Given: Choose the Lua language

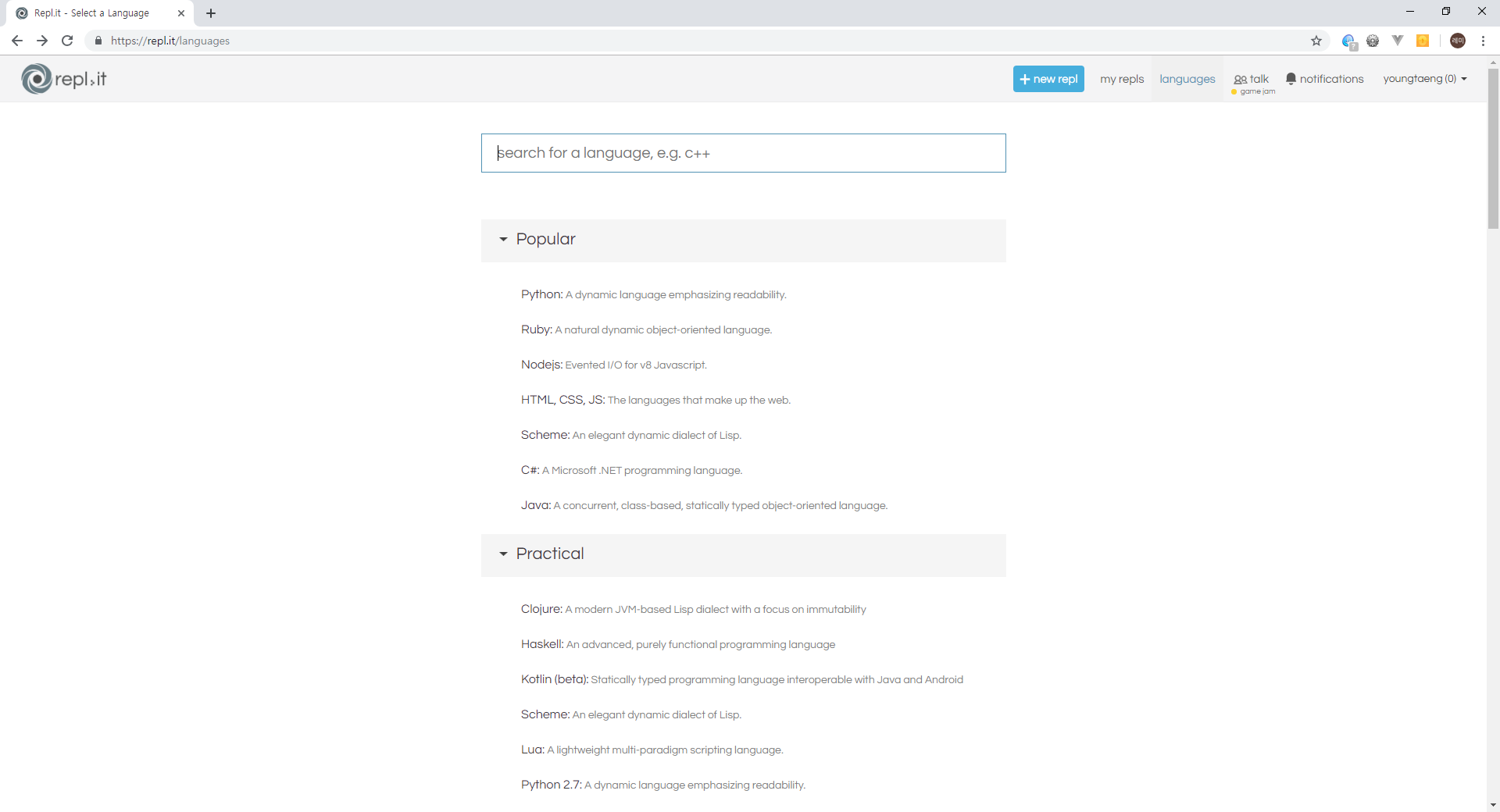Looking at the screenshot, I should pos(652,750).
